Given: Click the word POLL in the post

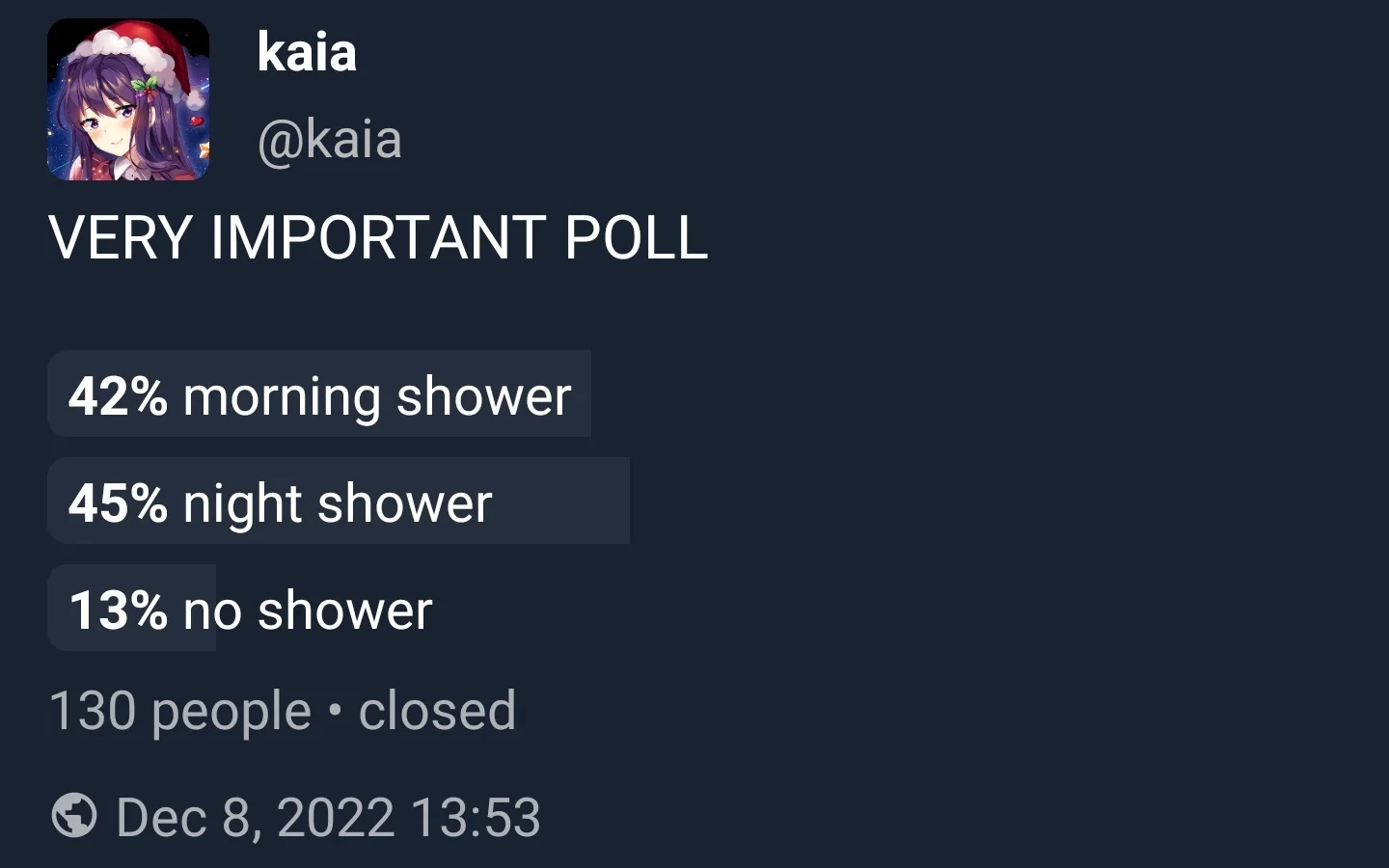Looking at the screenshot, I should click(636, 237).
